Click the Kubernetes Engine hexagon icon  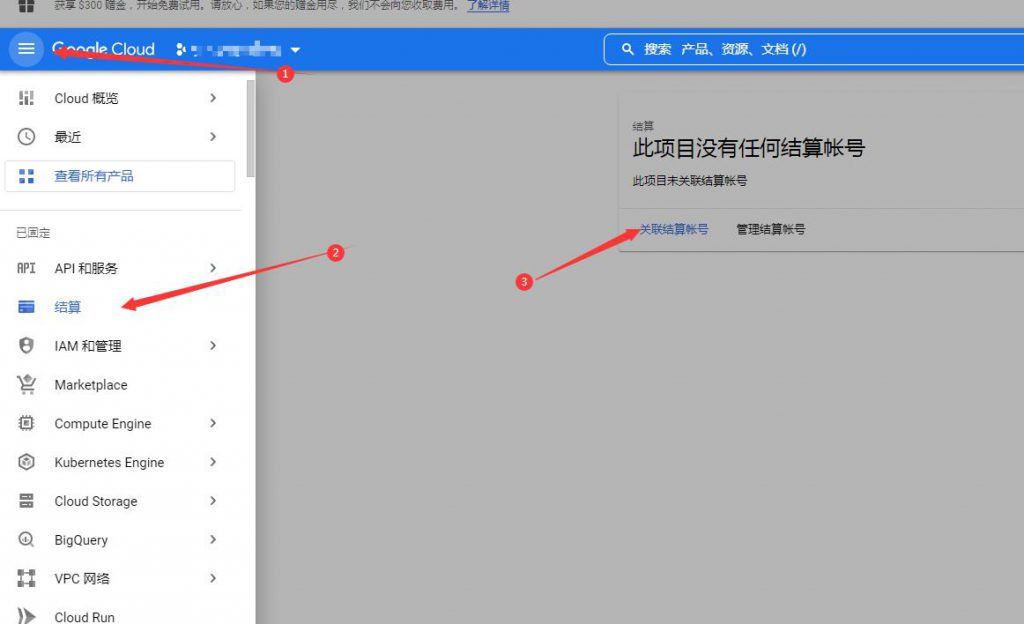(x=27, y=463)
